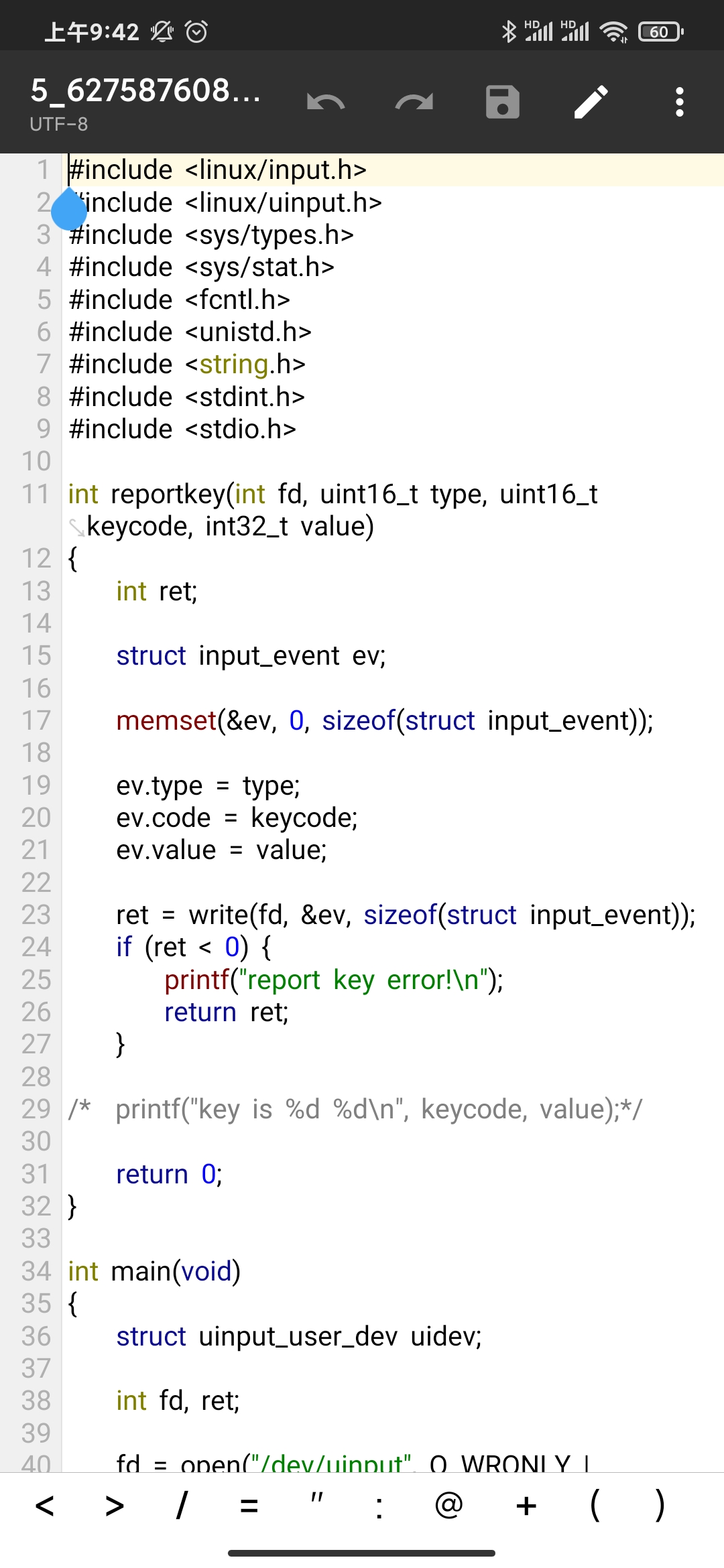Insert the slash symbol from bottom bar
This screenshot has width=724, height=1568.
click(181, 1506)
